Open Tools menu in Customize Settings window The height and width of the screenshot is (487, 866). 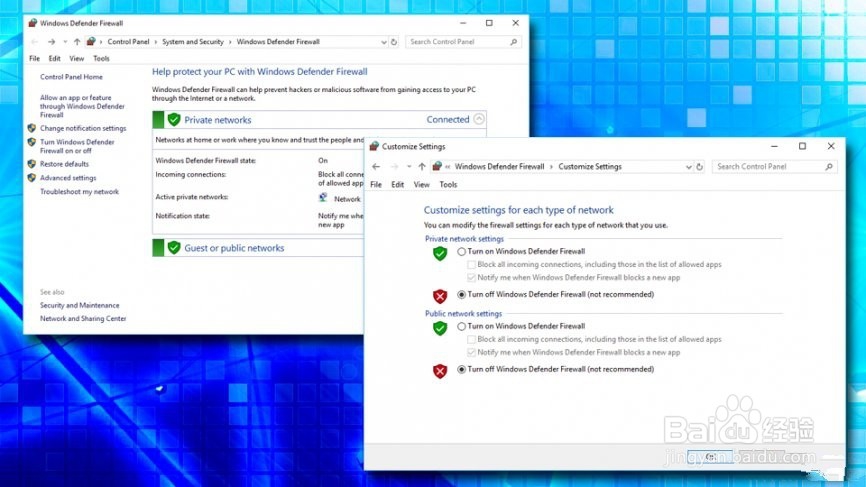[448, 184]
